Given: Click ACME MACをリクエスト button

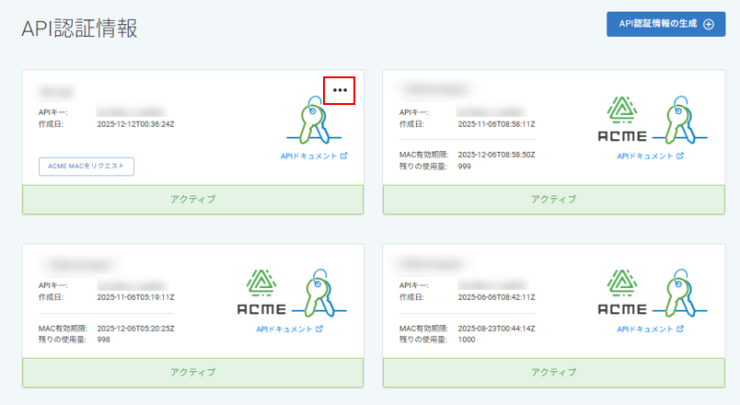Looking at the screenshot, I should (86, 166).
